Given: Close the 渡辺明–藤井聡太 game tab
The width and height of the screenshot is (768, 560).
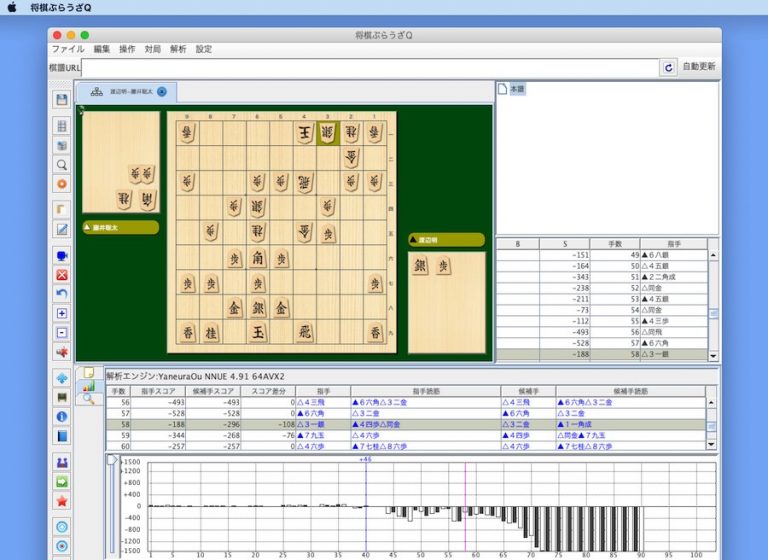Looking at the screenshot, I should (x=162, y=92).
